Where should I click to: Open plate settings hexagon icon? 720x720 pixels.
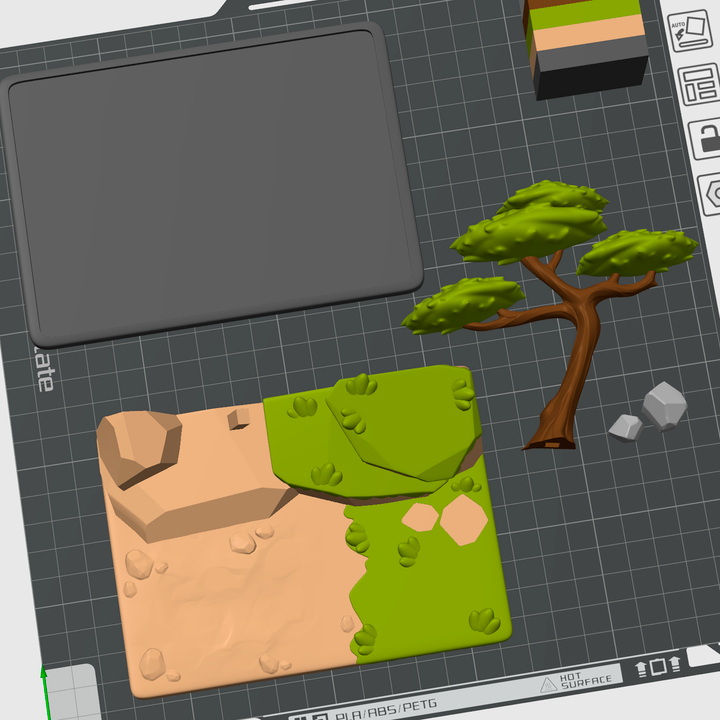(x=711, y=192)
